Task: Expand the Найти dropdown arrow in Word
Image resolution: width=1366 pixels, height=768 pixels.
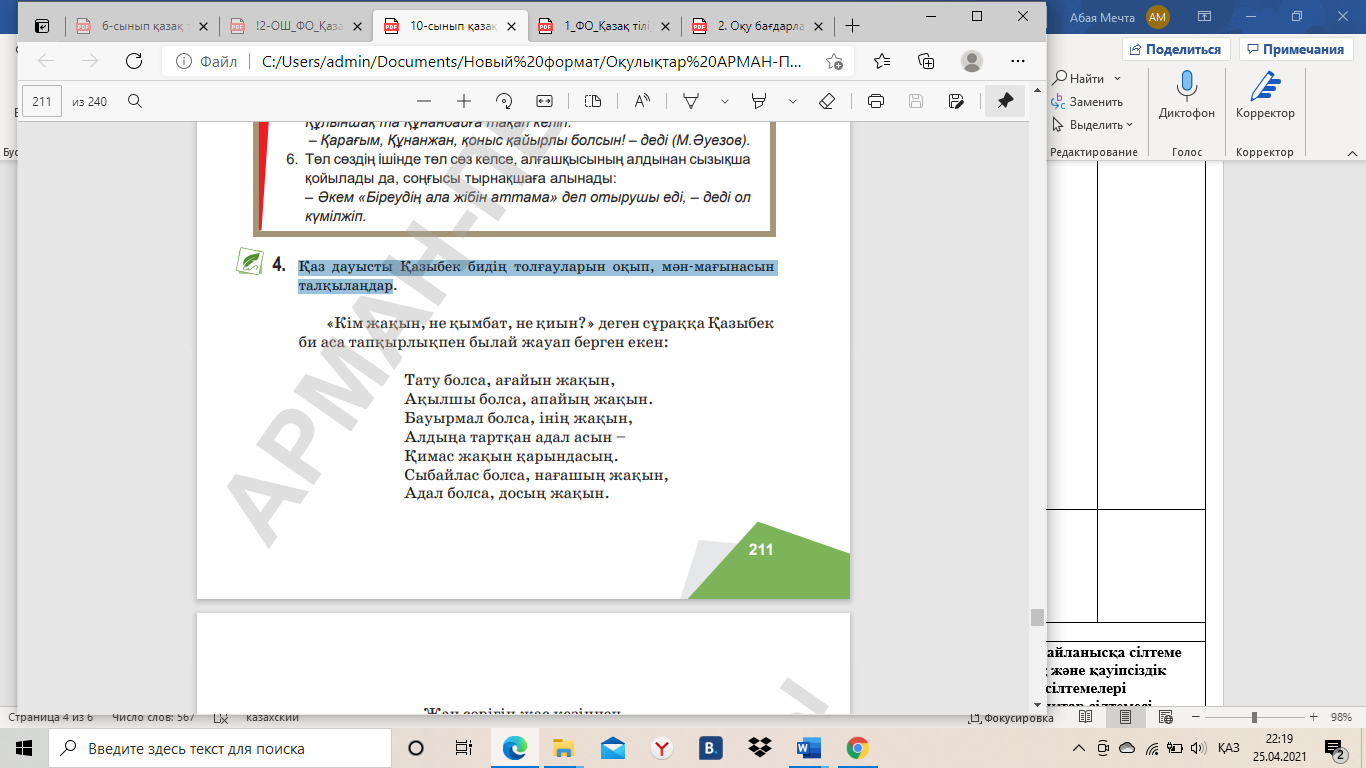Action: [1118, 79]
